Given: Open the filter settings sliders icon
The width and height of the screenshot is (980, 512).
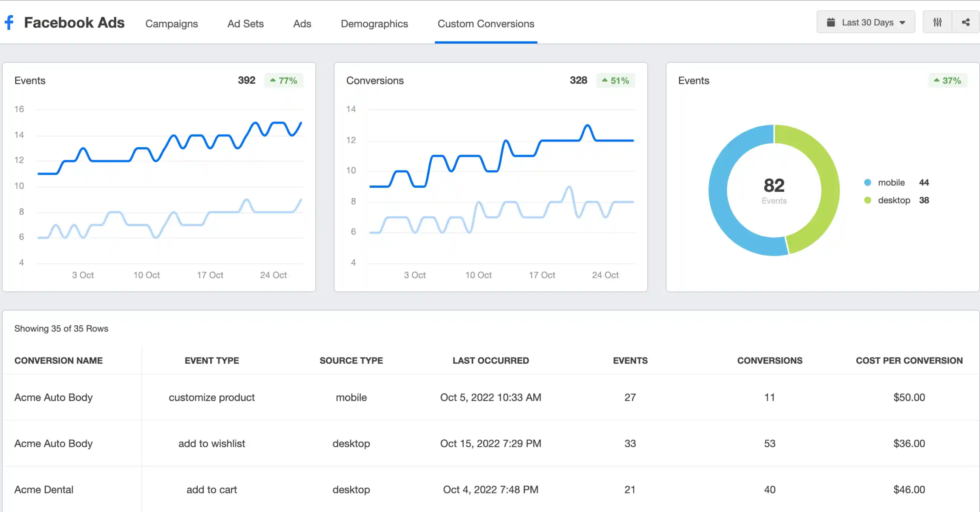Looking at the screenshot, I should click(x=937, y=23).
